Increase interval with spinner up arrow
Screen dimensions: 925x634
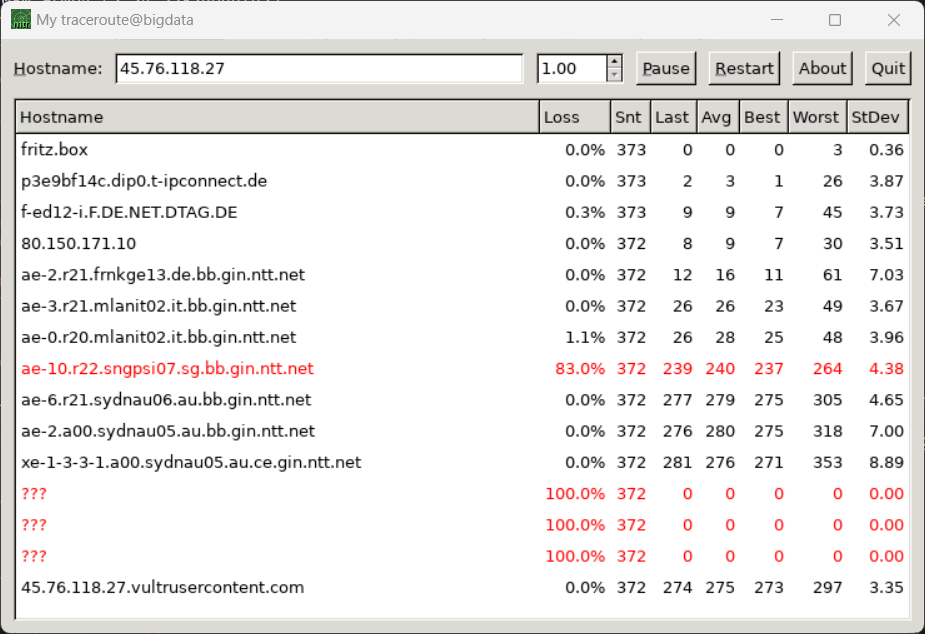614,61
